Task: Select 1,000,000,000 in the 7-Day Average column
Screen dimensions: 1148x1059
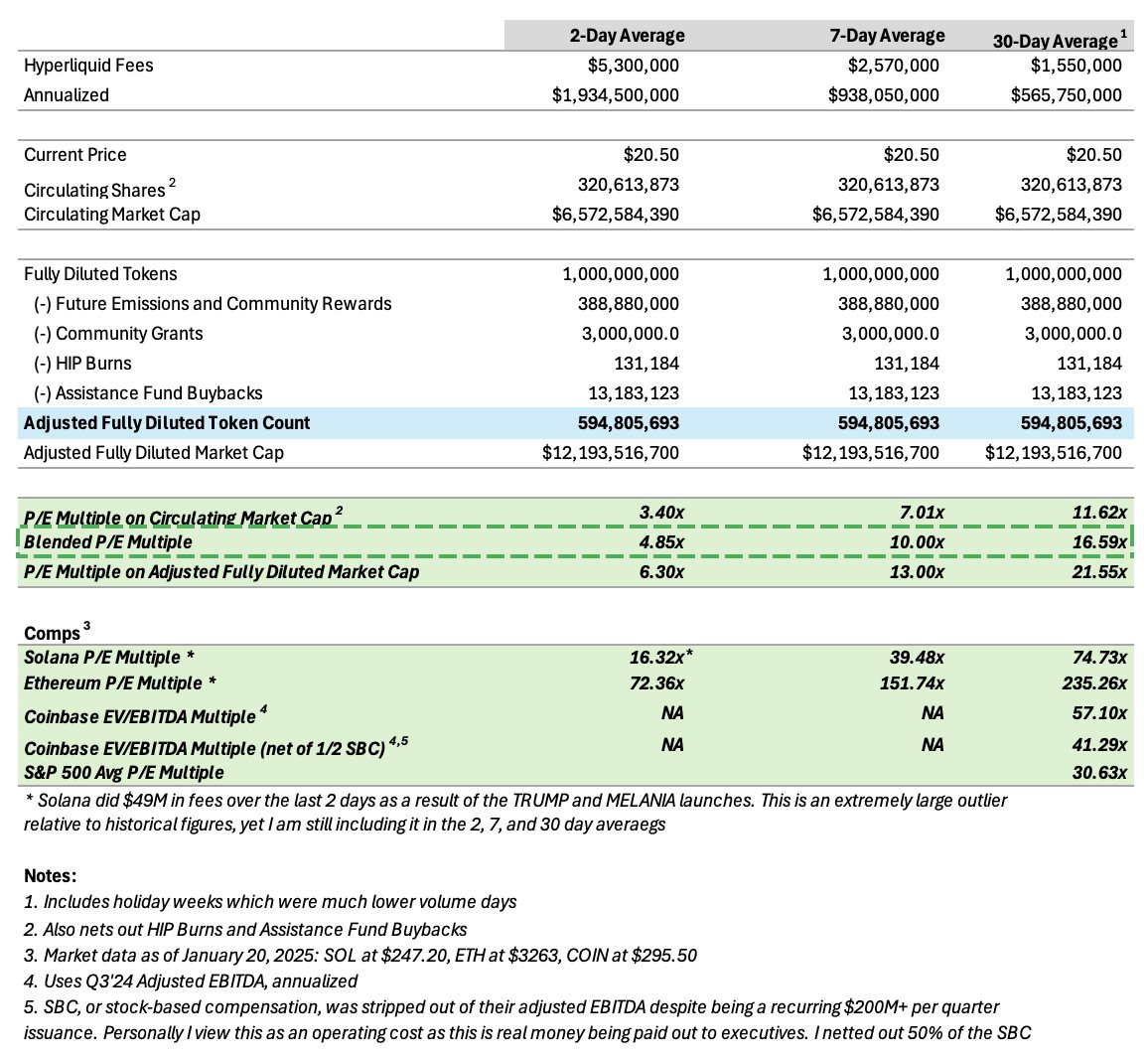Action: (881, 274)
